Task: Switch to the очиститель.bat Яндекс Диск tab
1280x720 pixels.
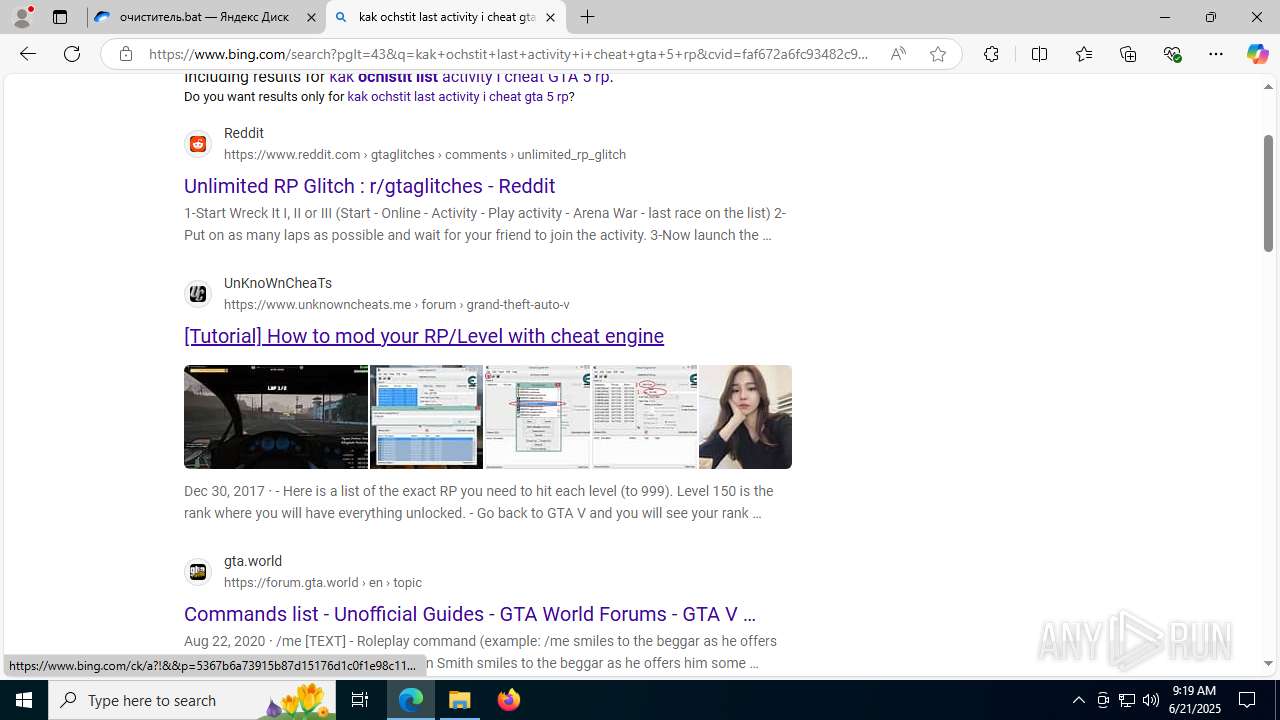Action: coord(206,17)
